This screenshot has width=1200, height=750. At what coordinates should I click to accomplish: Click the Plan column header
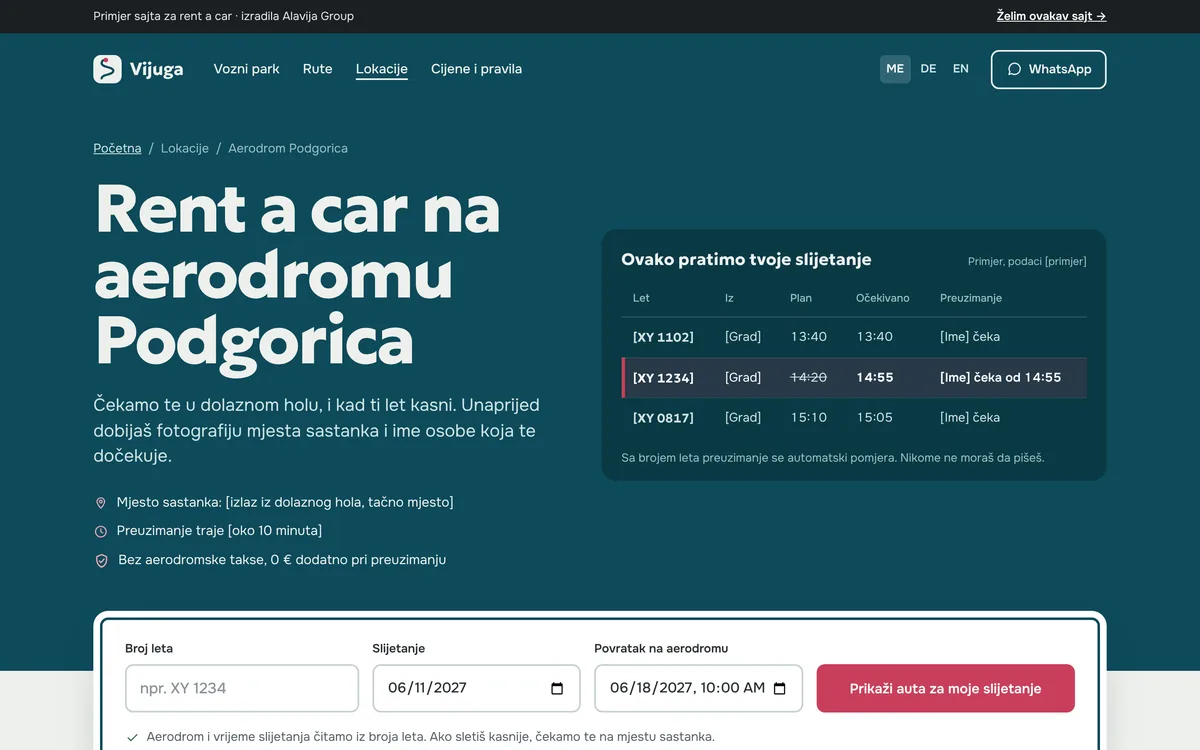(801, 298)
